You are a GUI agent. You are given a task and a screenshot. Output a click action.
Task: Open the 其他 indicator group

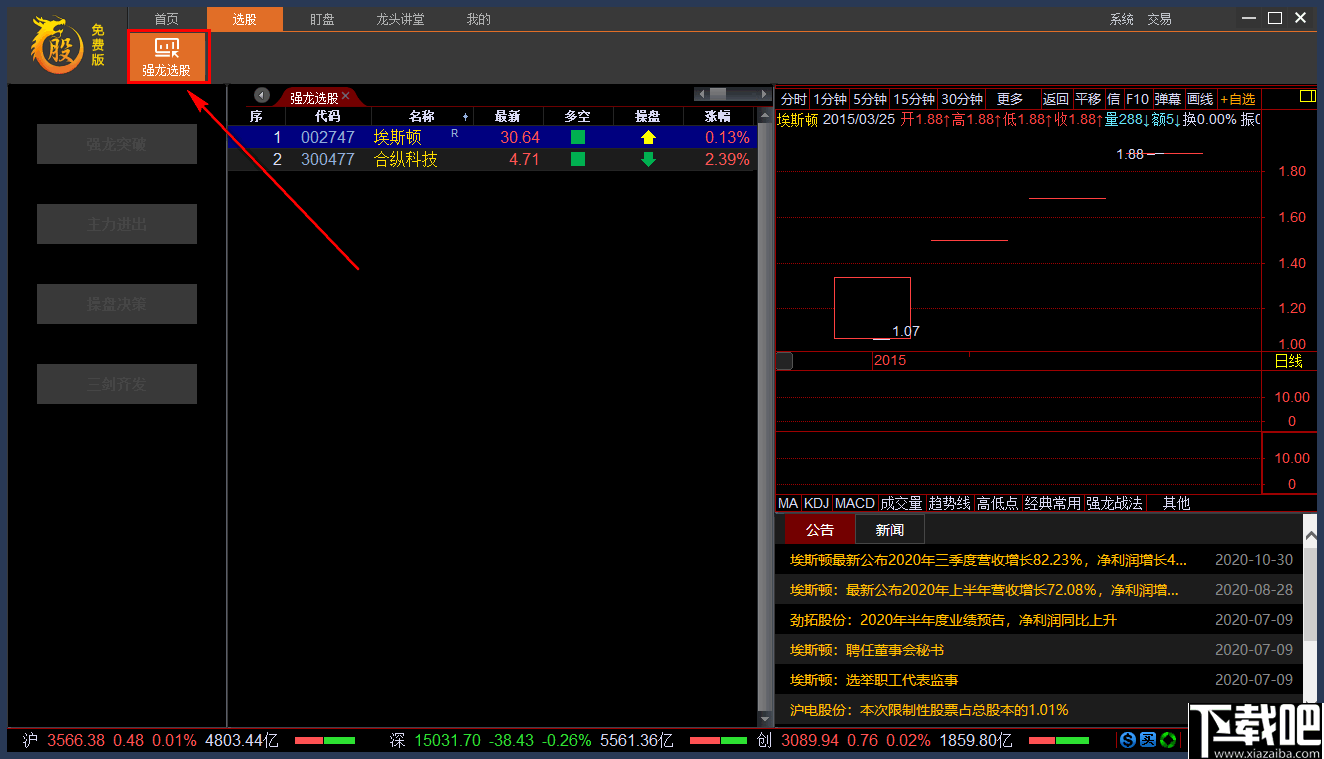click(1177, 503)
